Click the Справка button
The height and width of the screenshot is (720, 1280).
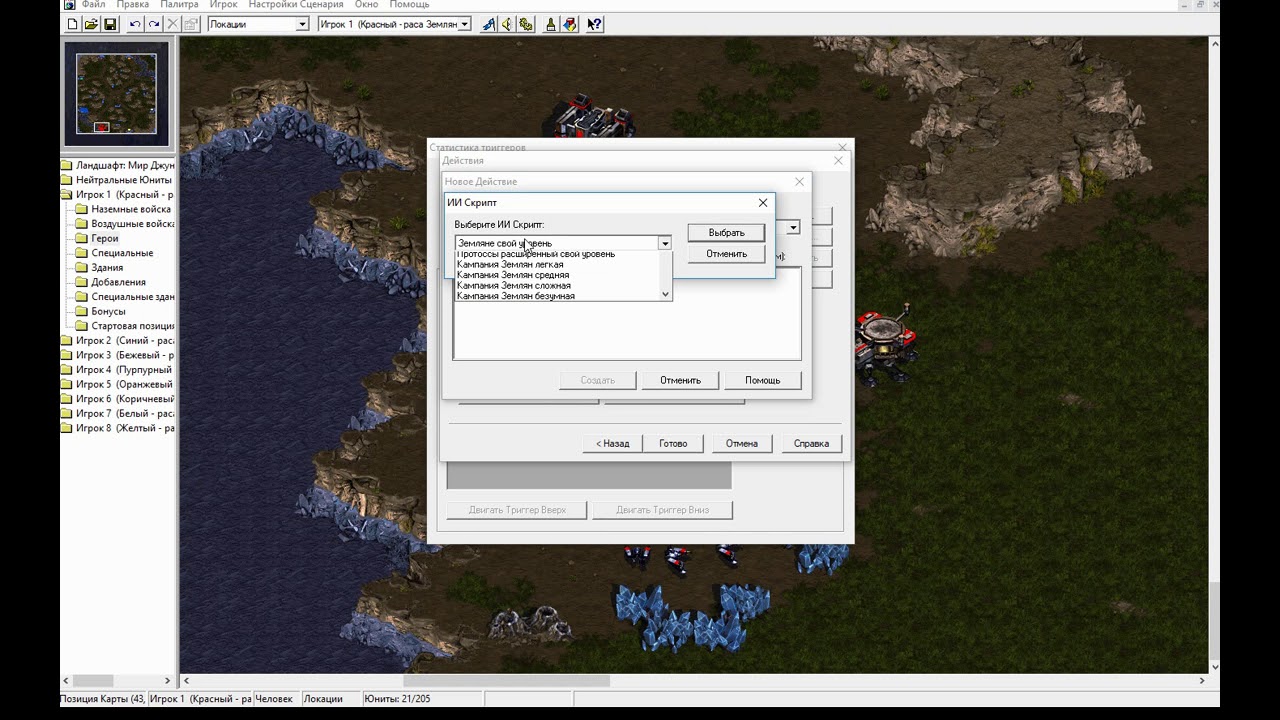click(x=811, y=443)
